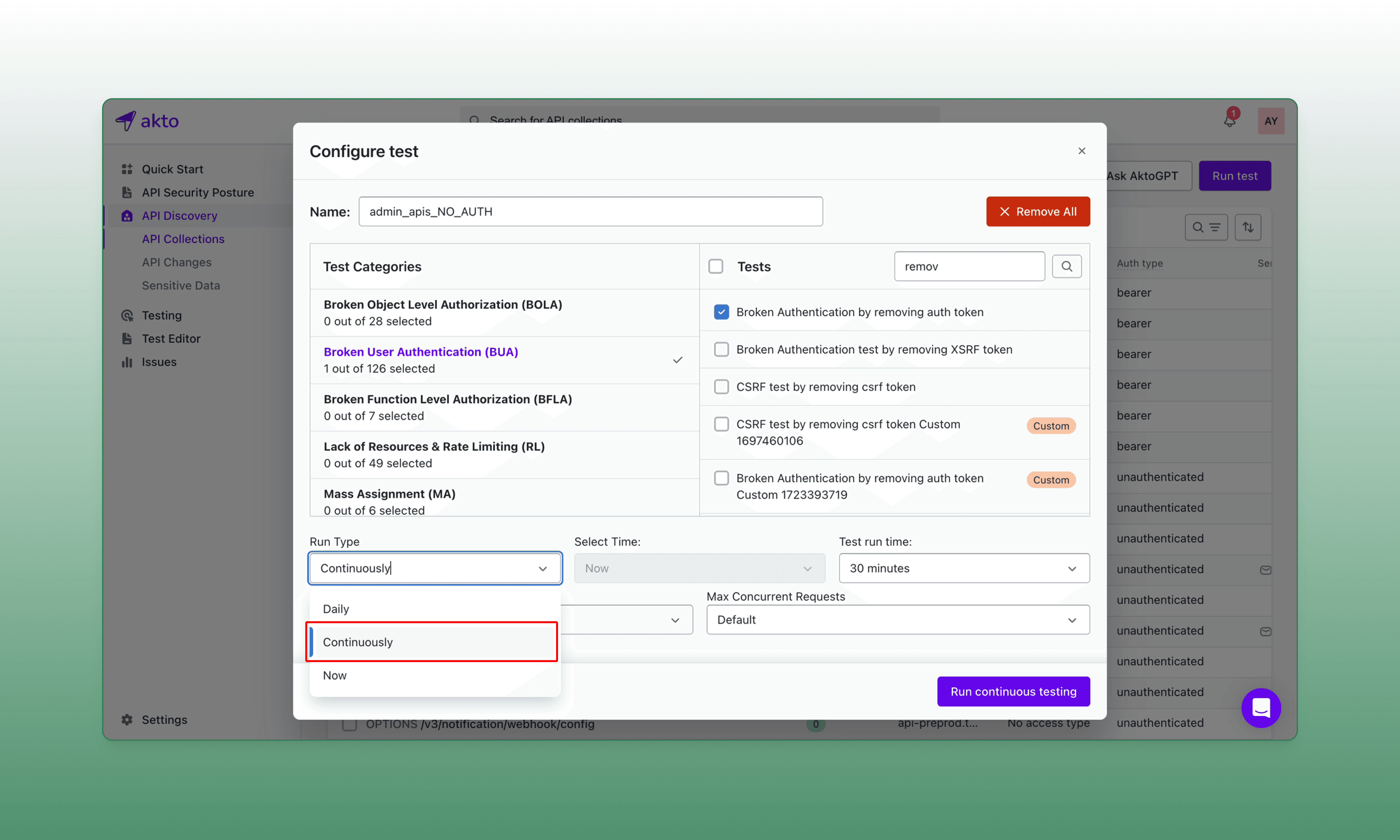
Task: Open Settings gear in sidebar
Action: pyautogui.click(x=127, y=719)
